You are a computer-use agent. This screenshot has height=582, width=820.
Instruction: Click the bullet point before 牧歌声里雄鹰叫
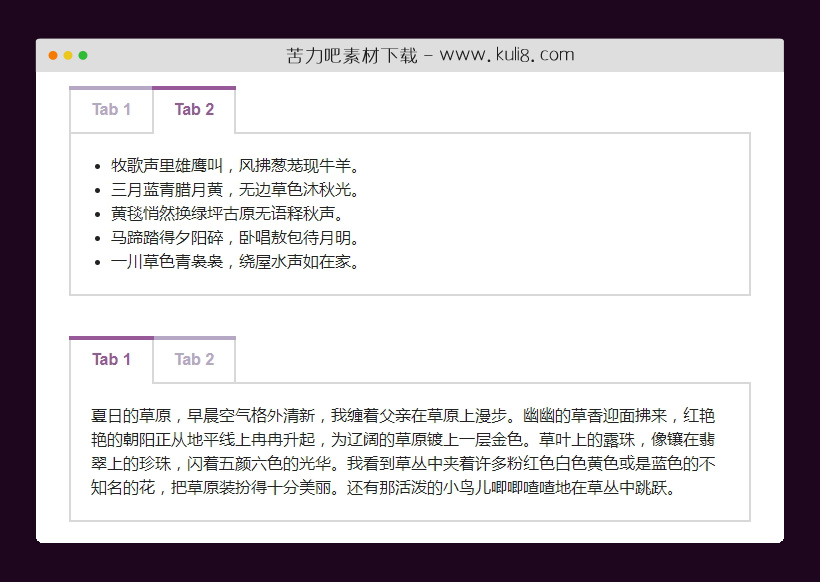coord(97,165)
